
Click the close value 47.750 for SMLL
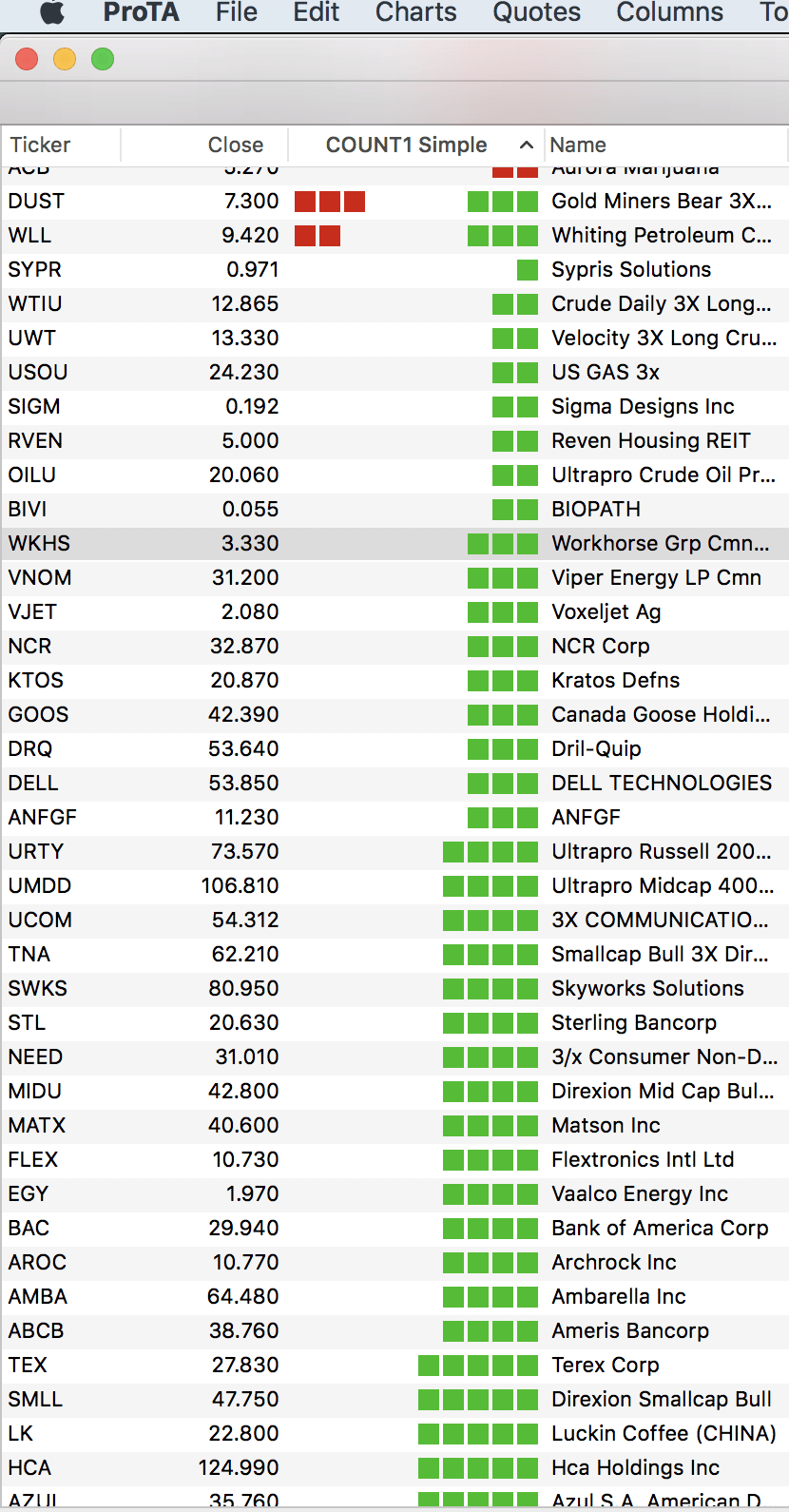tap(245, 1400)
